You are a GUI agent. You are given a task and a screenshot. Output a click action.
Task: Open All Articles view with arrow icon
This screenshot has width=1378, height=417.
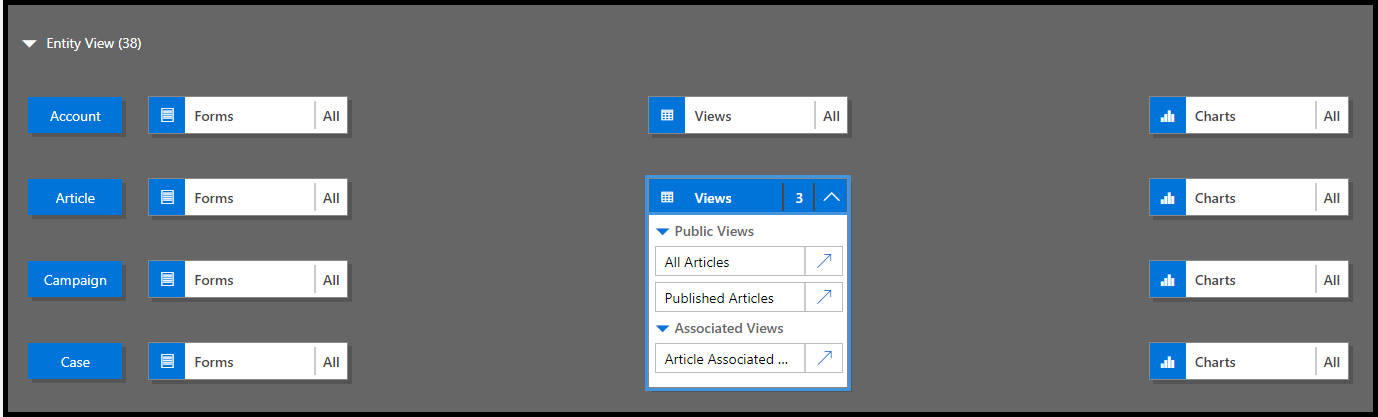(x=824, y=262)
